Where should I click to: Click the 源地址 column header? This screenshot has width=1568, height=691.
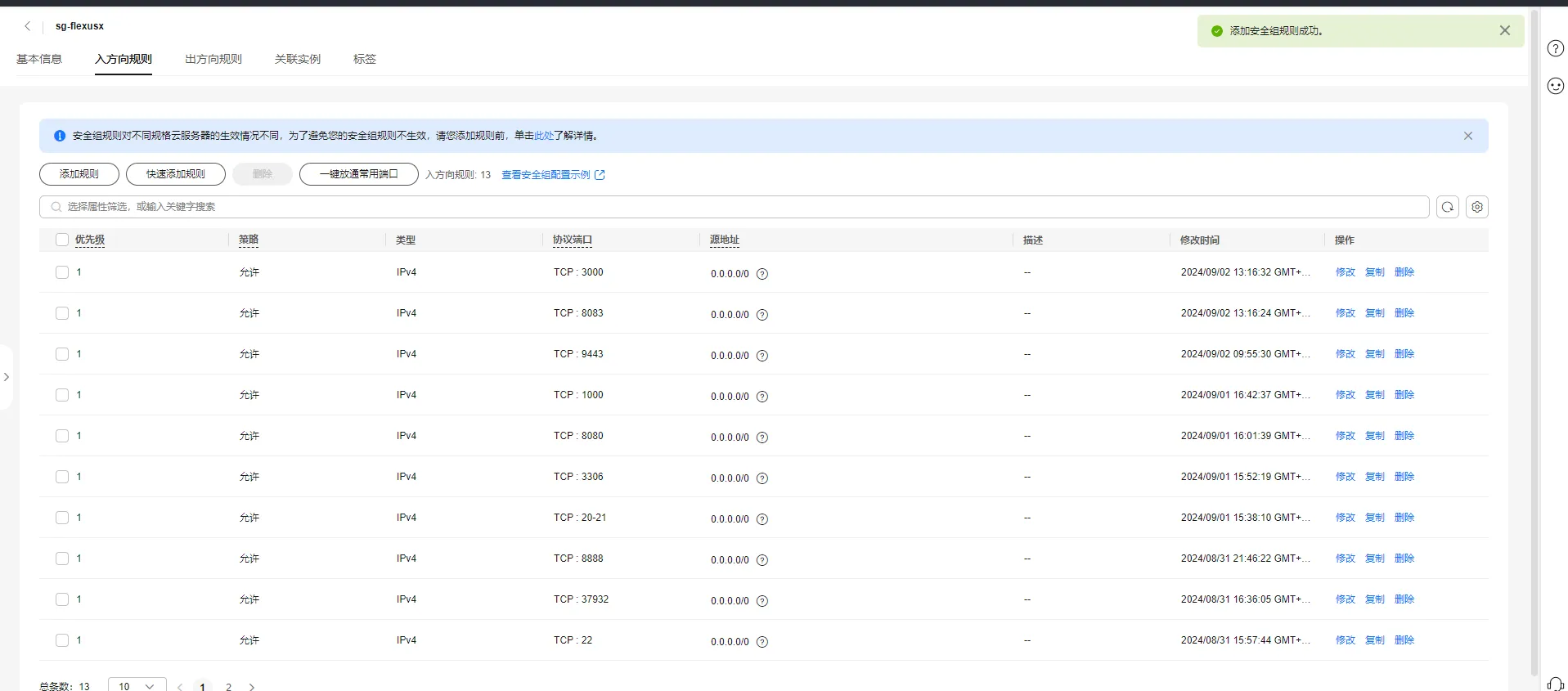(725, 240)
